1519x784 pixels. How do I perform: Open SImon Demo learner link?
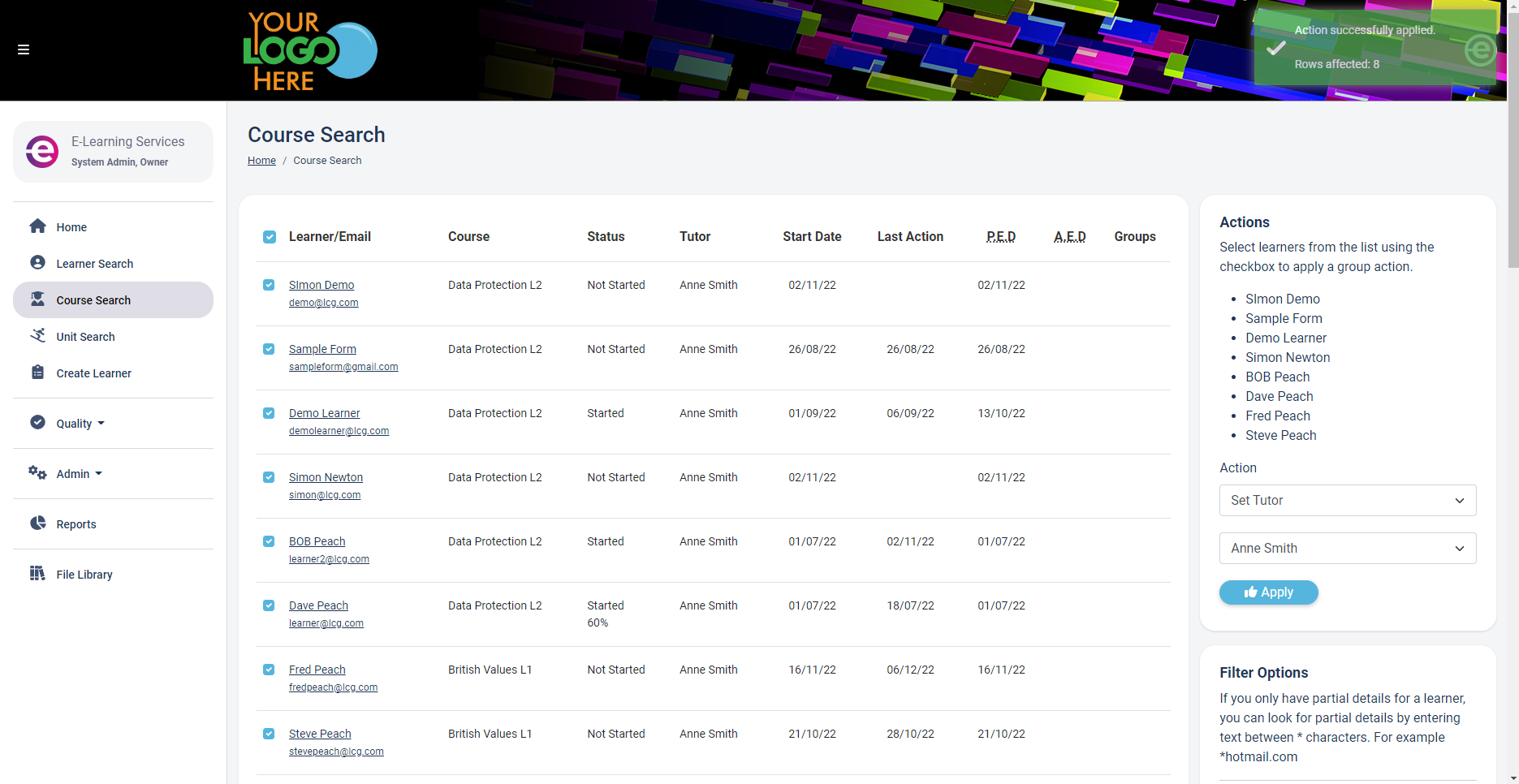coord(321,285)
